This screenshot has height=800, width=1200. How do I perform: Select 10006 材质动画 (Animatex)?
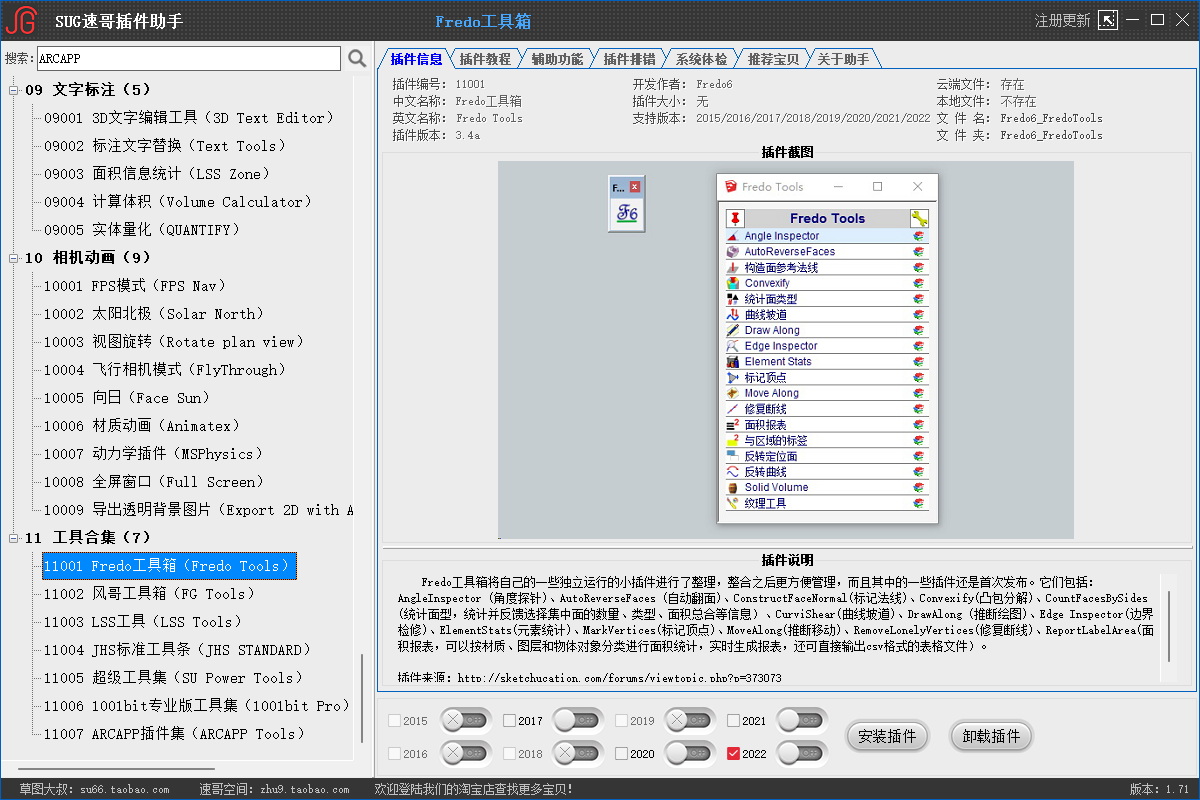[142, 426]
